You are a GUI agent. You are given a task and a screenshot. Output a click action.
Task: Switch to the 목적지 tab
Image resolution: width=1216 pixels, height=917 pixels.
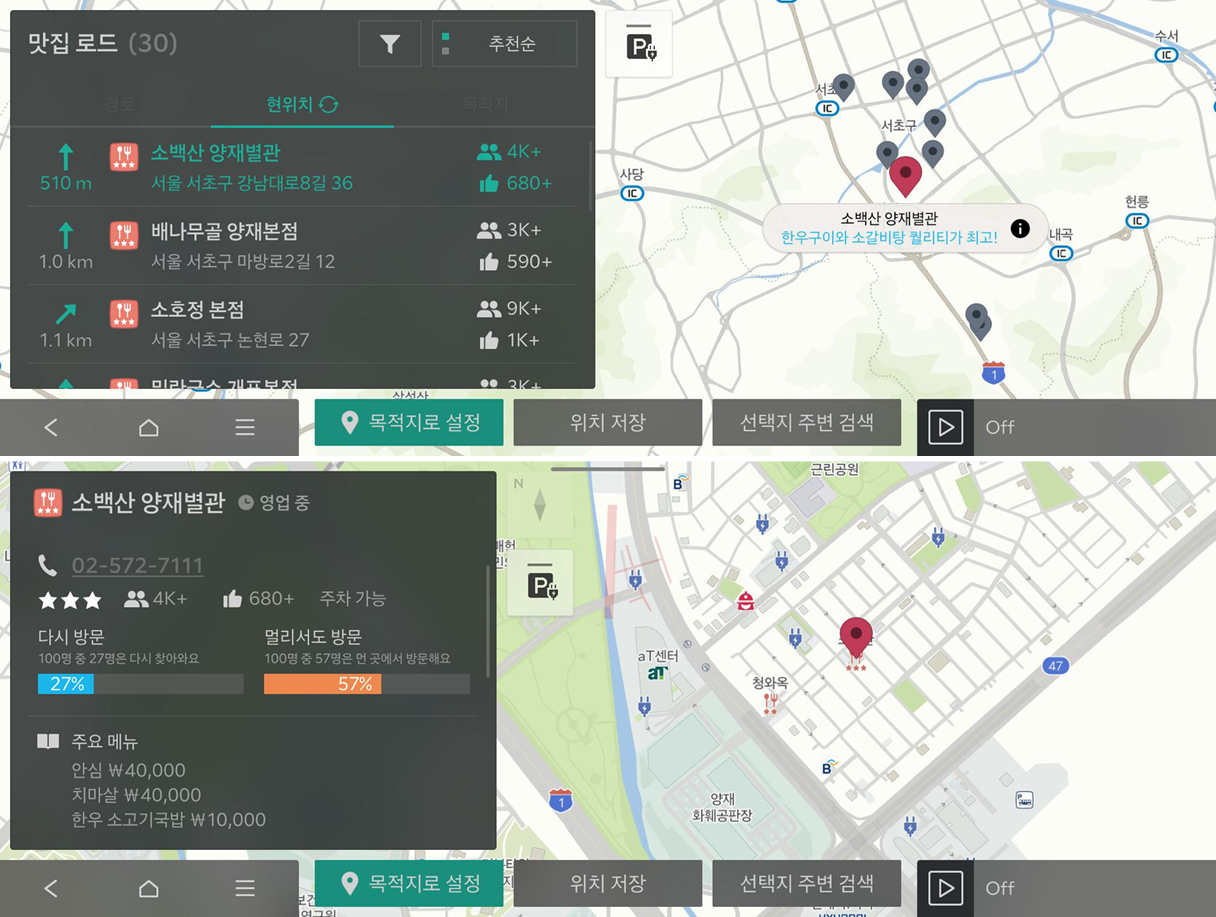coord(485,105)
